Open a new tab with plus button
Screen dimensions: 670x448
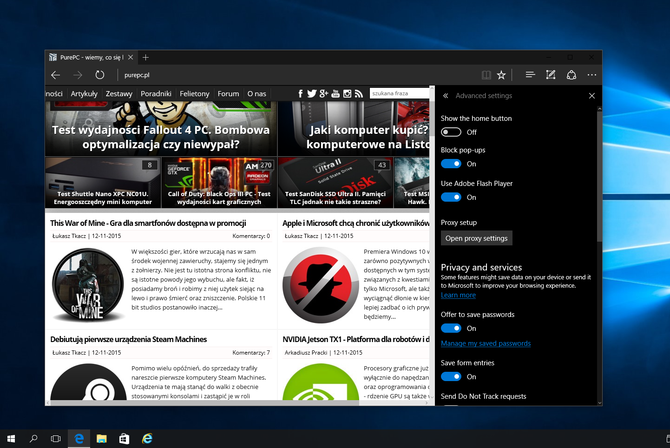[146, 57]
